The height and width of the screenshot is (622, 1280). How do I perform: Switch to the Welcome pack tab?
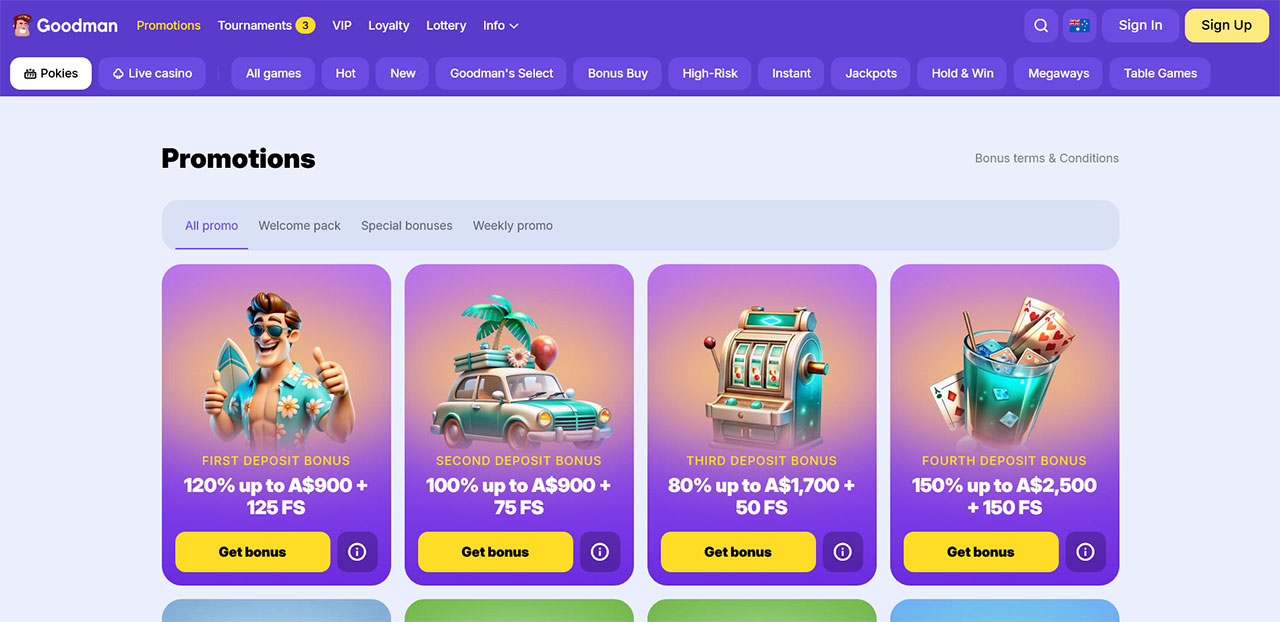[x=299, y=226]
